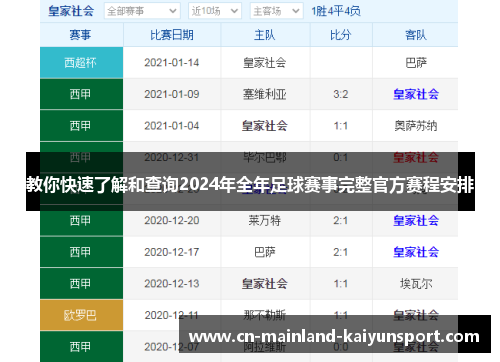Click the date 2021-01-04
Screen dimensions: 500x362
click(172, 126)
